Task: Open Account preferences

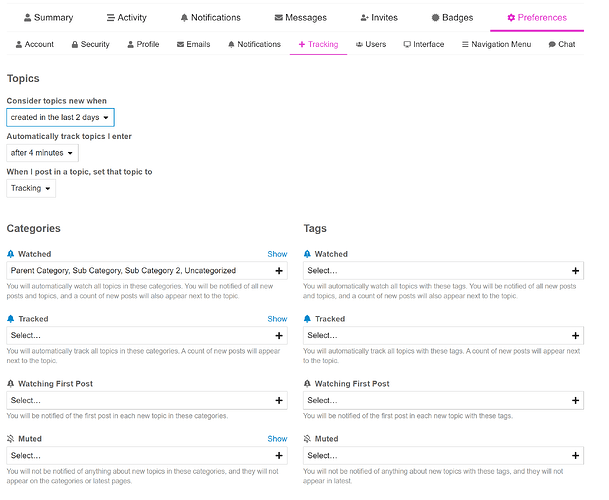Action: click(35, 44)
